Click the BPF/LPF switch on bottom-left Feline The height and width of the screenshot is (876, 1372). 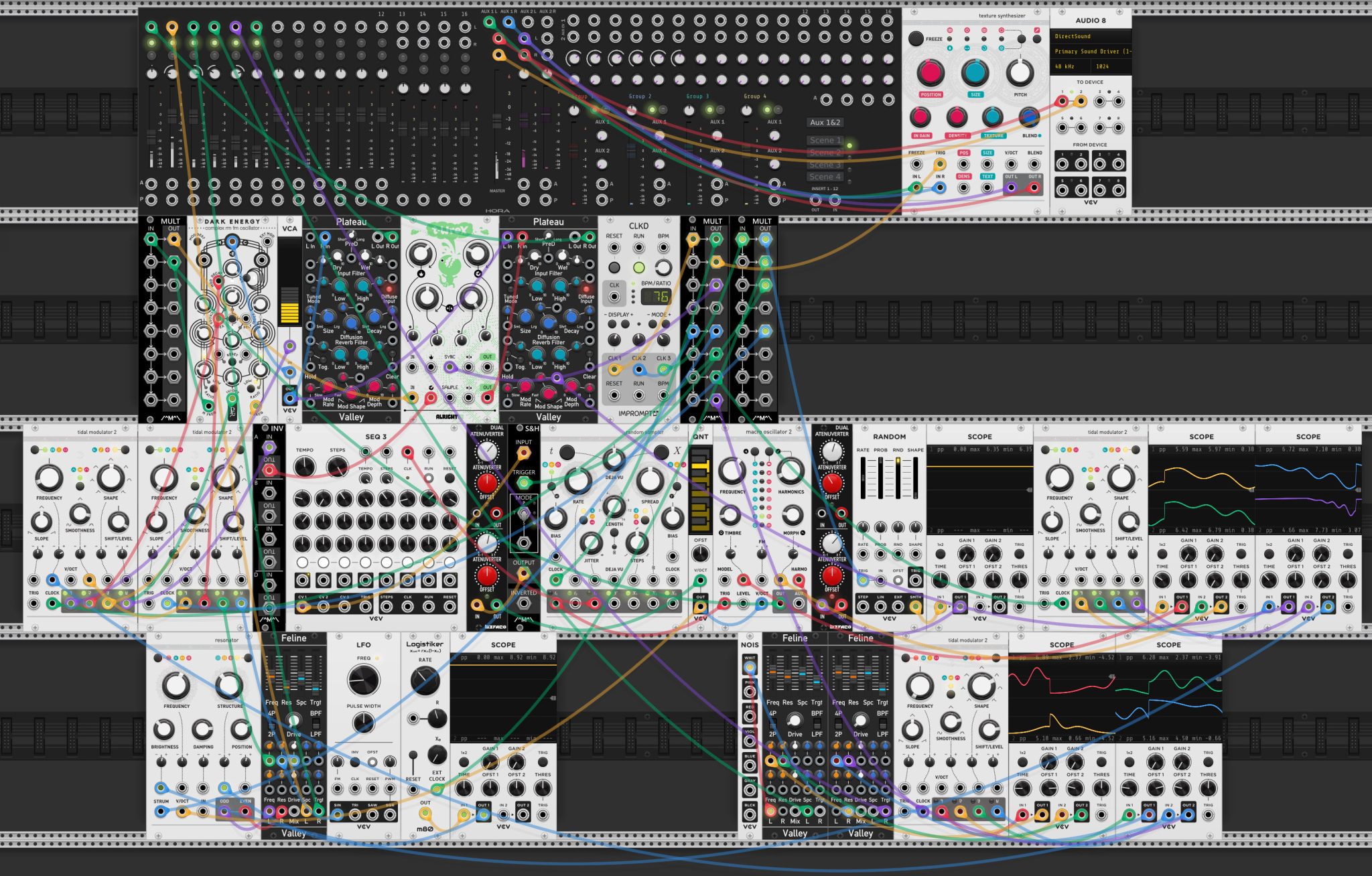click(x=316, y=723)
